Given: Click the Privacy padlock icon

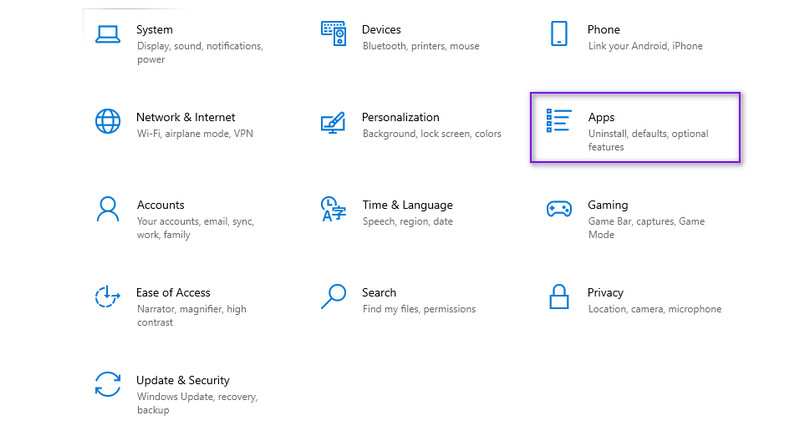Looking at the screenshot, I should tap(559, 297).
